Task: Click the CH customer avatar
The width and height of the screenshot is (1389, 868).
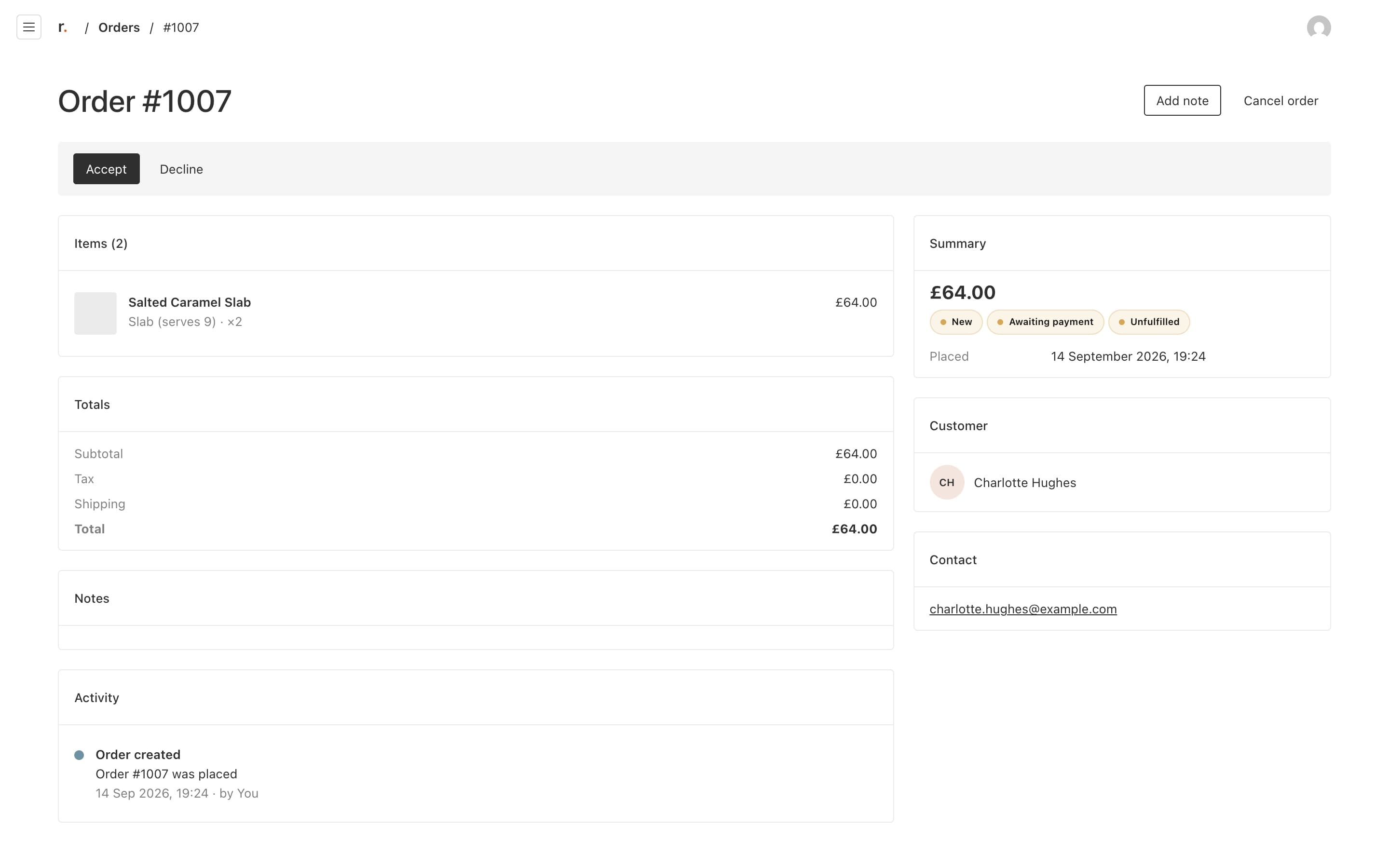Action: [x=946, y=482]
